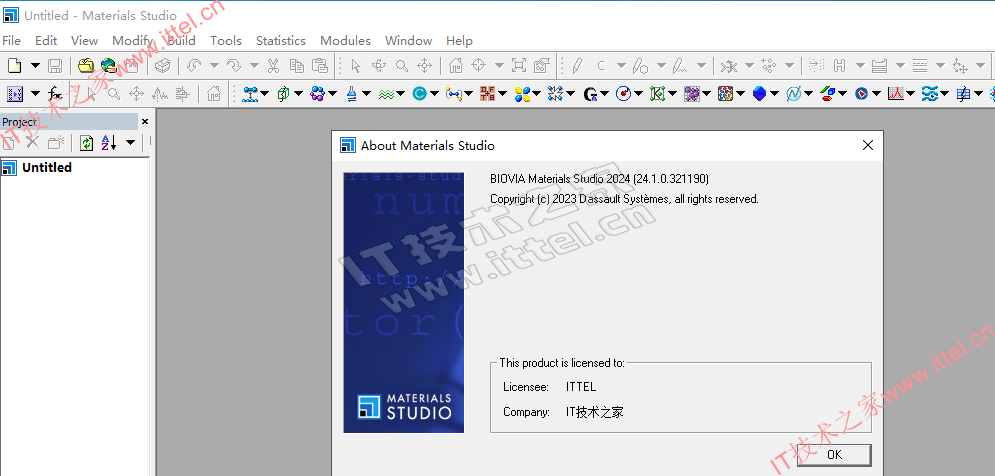Click the Kinetix K lattice icon
Screen dimensions: 995x476
click(x=658, y=94)
